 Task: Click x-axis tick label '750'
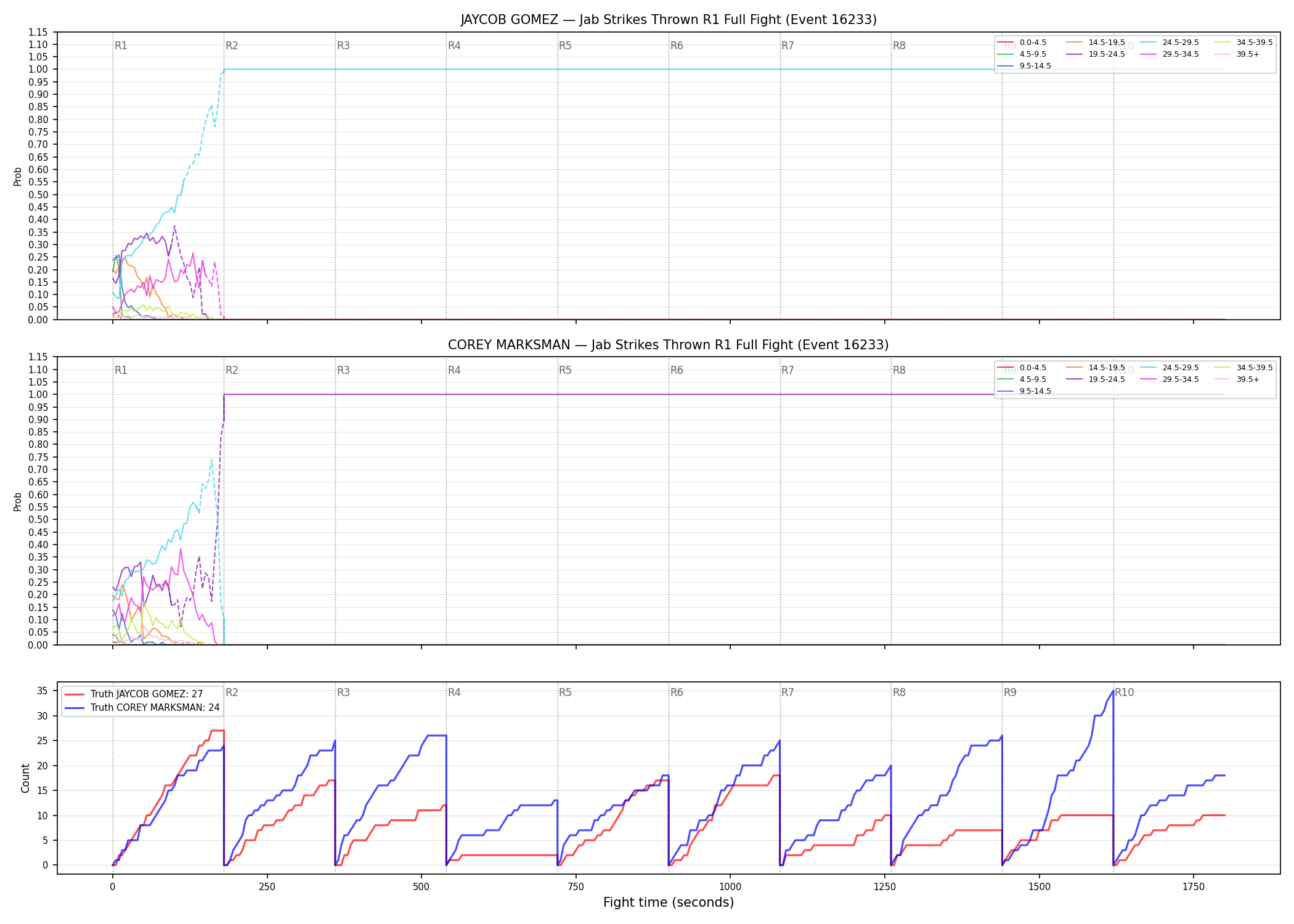point(576,887)
